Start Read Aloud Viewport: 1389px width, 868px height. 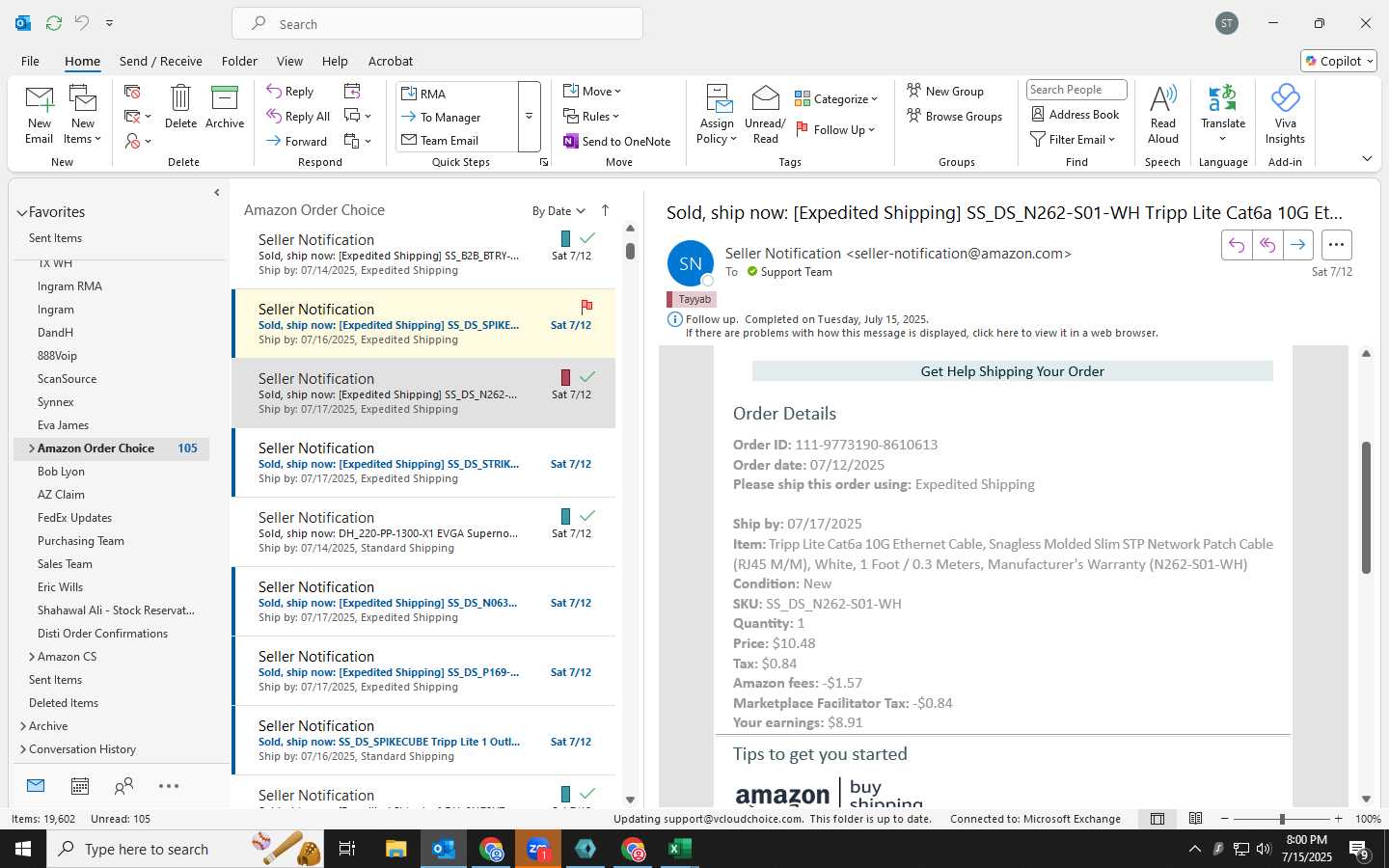tap(1163, 115)
